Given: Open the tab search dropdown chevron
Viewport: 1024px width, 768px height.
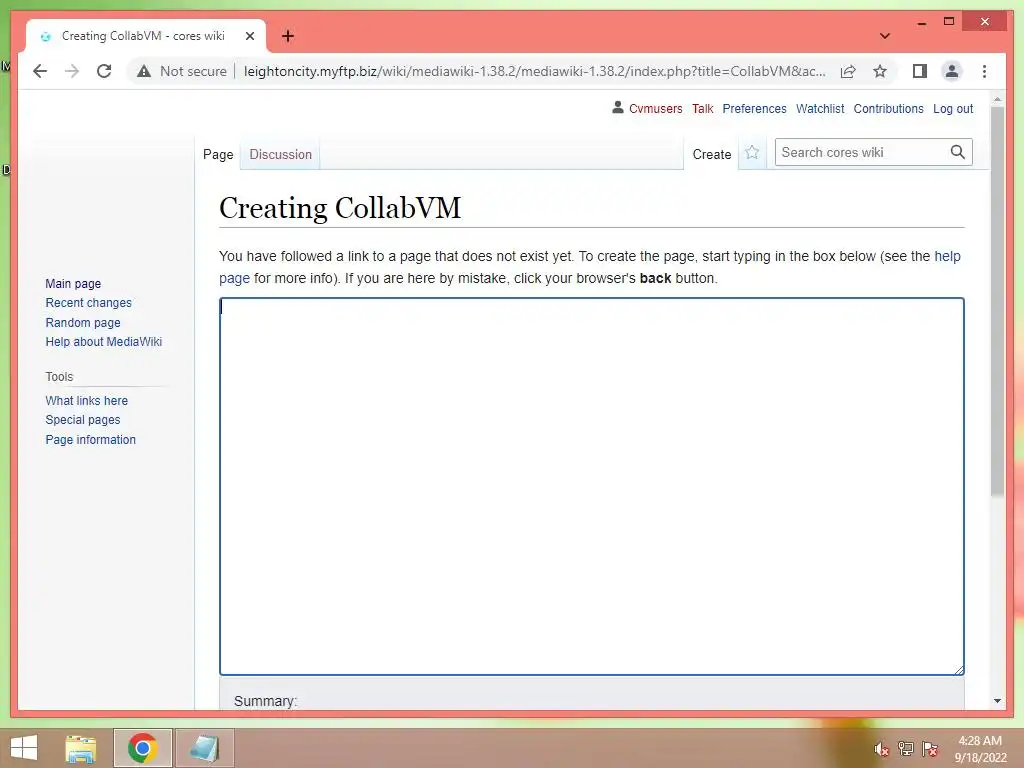Looking at the screenshot, I should point(885,36).
